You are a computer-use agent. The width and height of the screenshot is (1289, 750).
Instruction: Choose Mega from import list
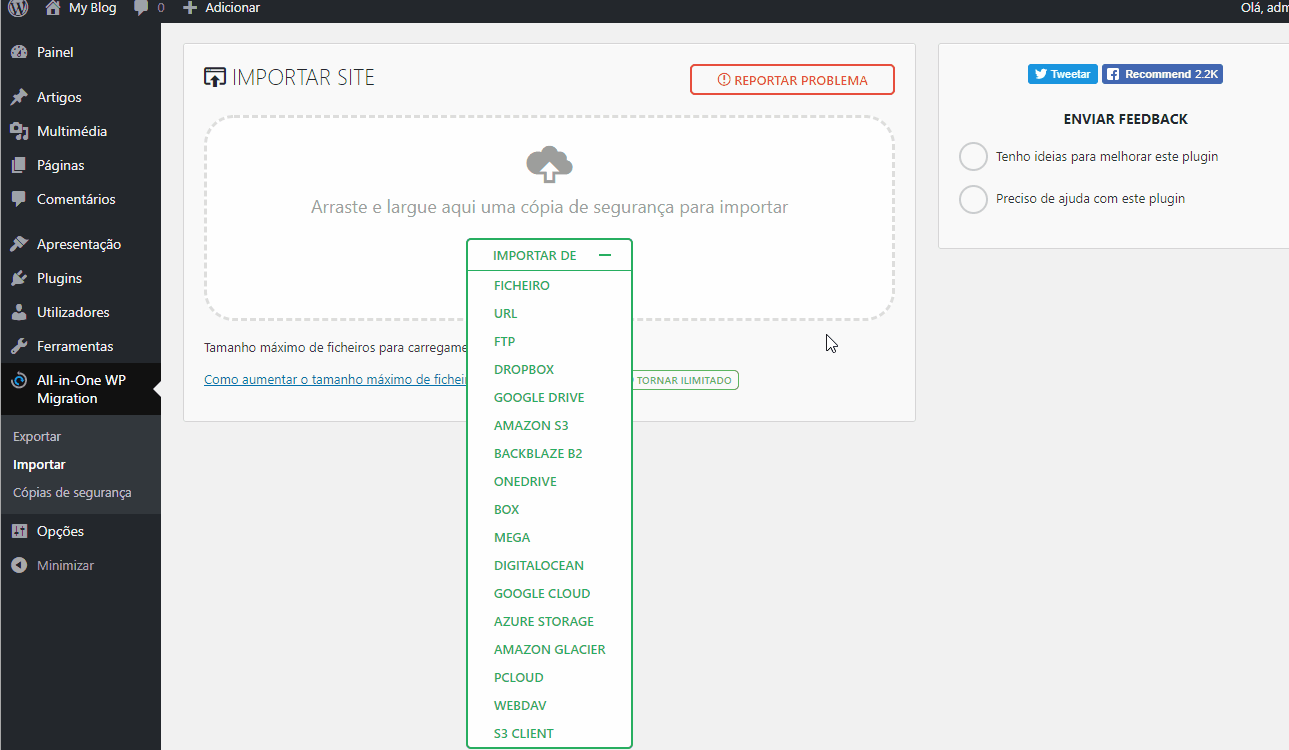512,538
